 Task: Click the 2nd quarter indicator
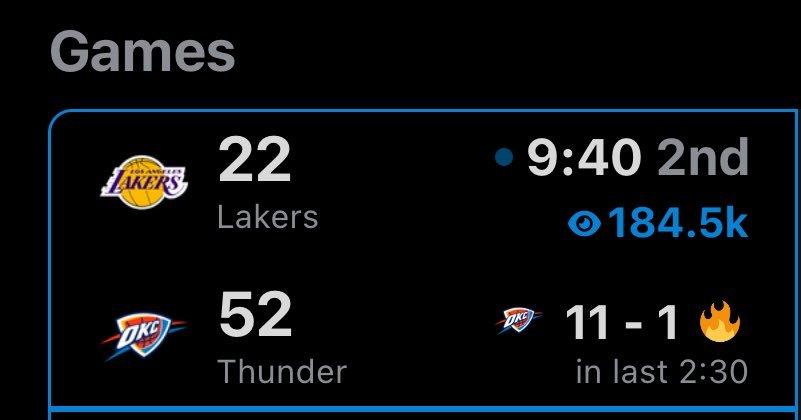[702, 158]
